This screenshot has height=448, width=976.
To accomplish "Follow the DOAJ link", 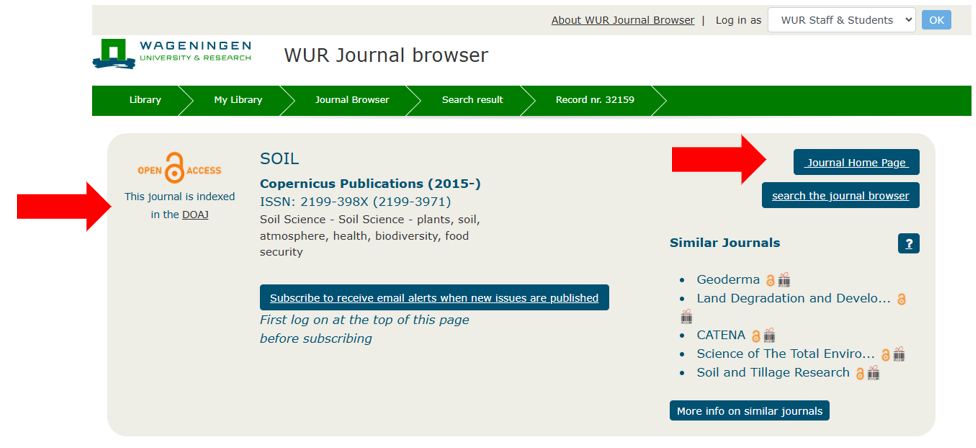I will pyautogui.click(x=195, y=215).
